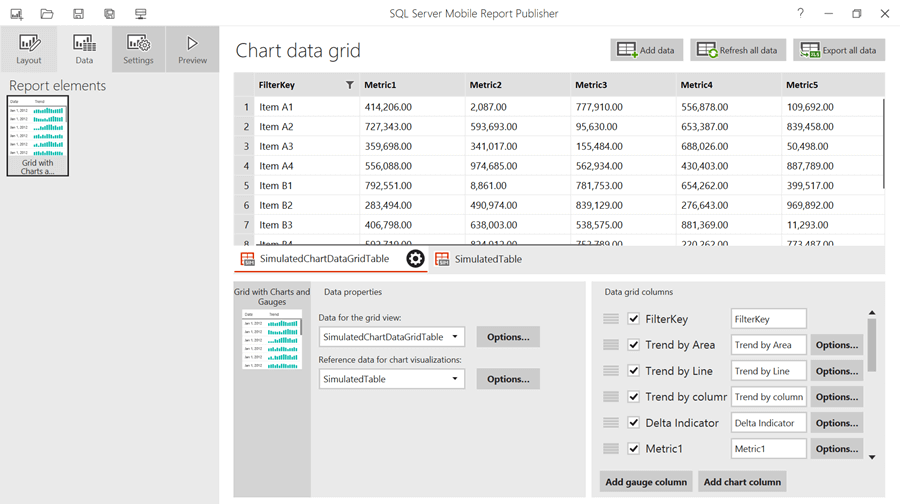This screenshot has height=504, width=900.
Task: Click the columns list scroll up arrow
Action: 872,313
